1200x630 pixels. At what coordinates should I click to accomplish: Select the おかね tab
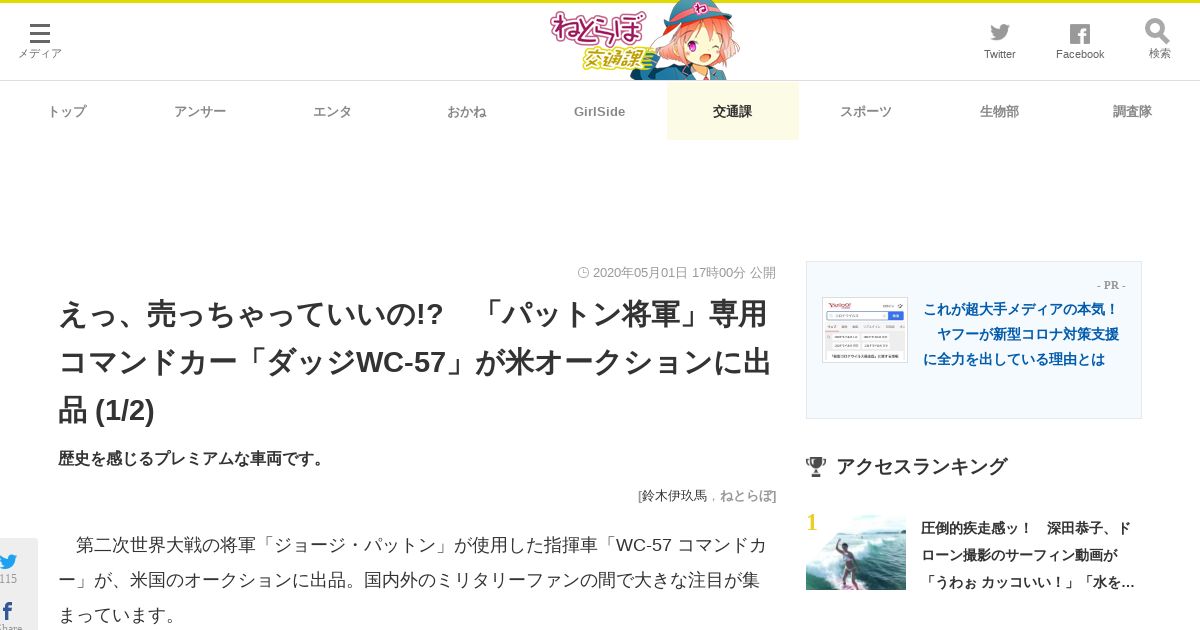pyautogui.click(x=466, y=111)
